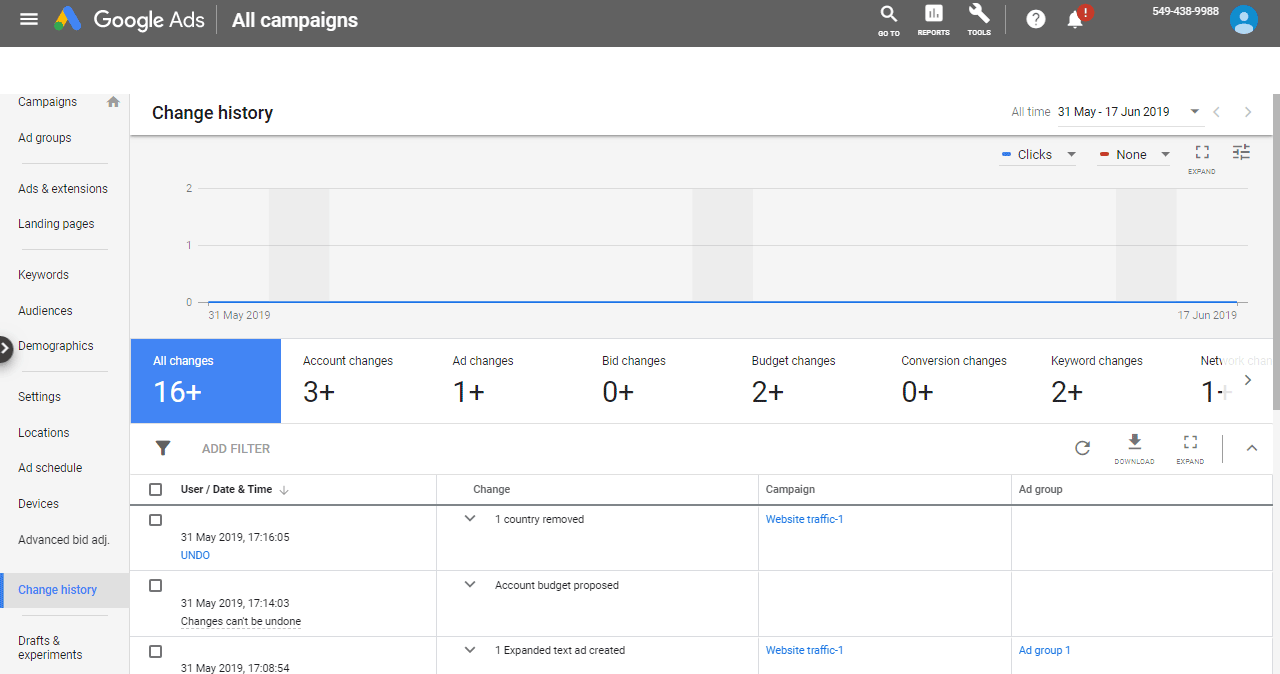Open the date range dropdown
Viewport: 1280px width, 674px height.
click(x=1128, y=112)
